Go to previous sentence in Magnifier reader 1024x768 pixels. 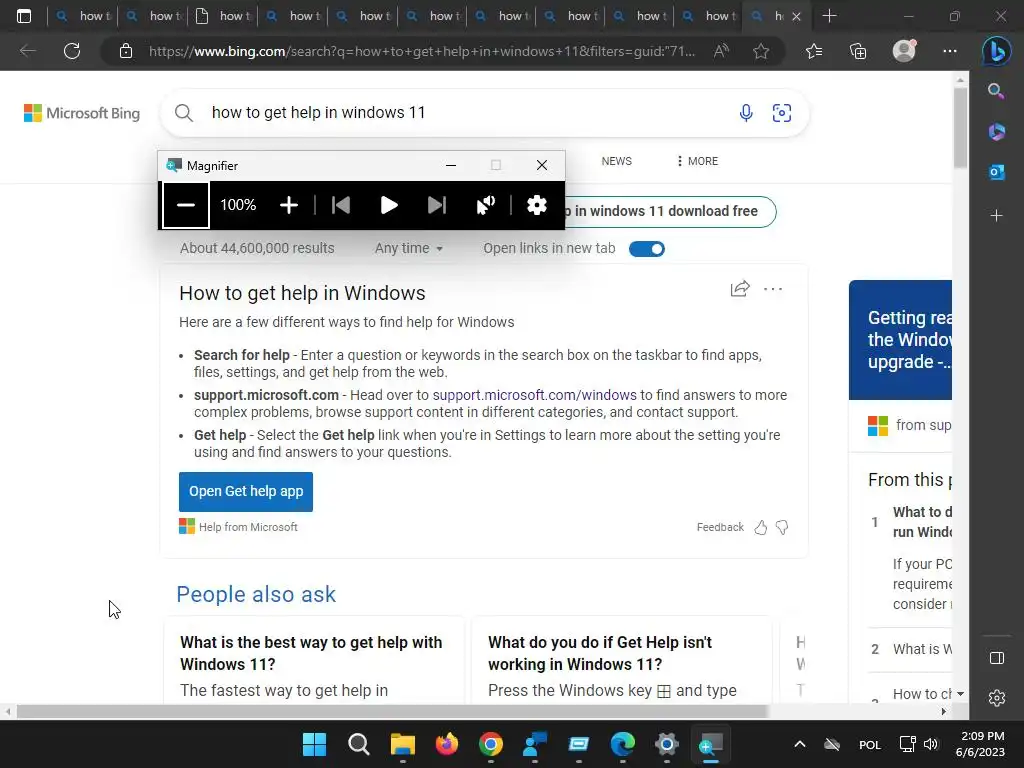click(340, 205)
